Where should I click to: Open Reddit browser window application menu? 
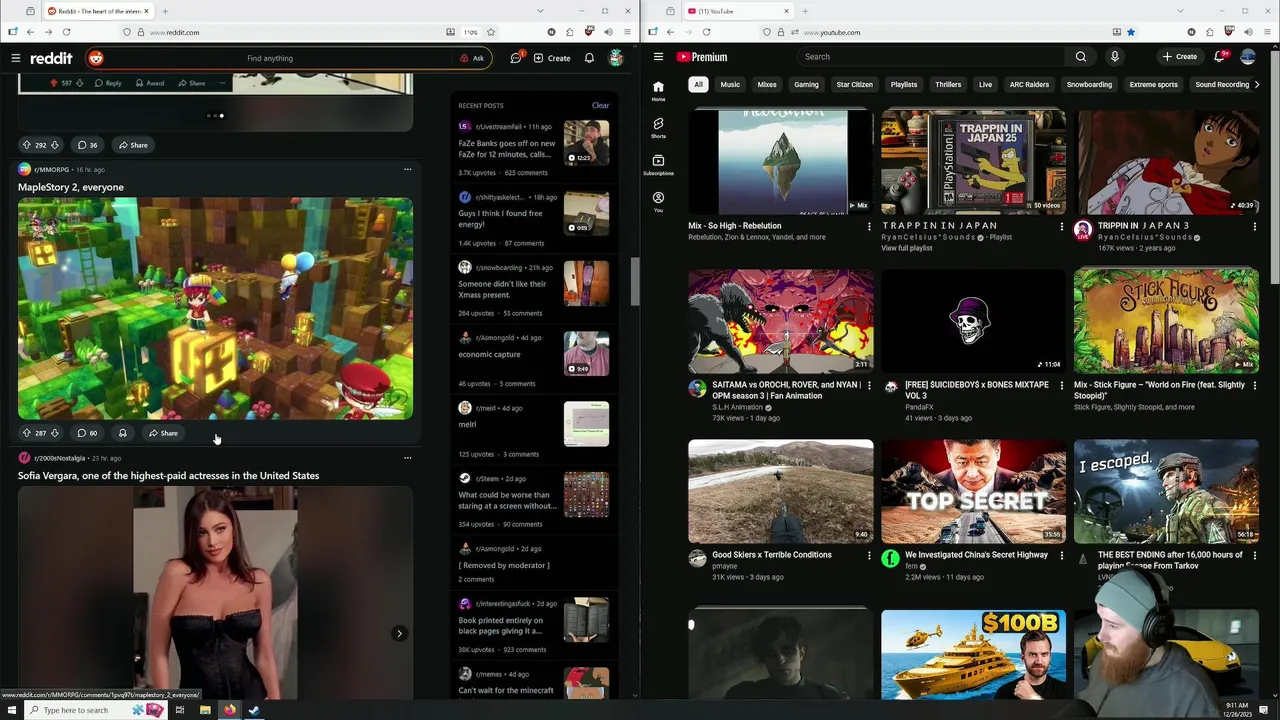(626, 32)
